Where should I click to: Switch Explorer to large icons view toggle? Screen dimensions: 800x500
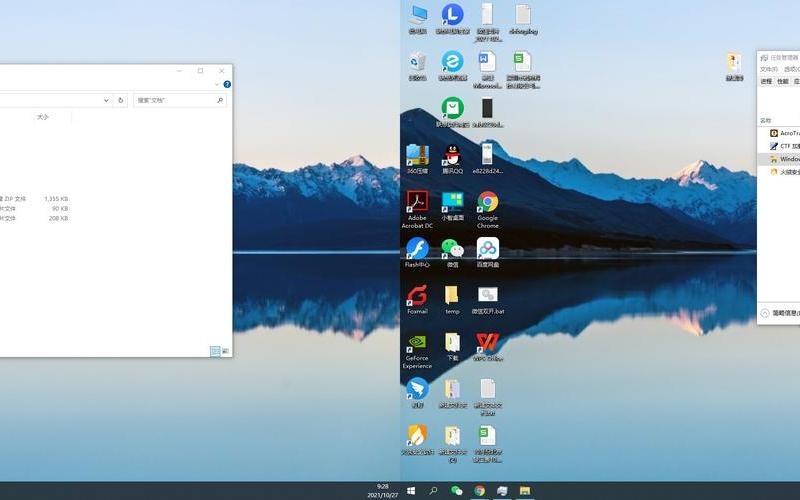click(x=226, y=351)
